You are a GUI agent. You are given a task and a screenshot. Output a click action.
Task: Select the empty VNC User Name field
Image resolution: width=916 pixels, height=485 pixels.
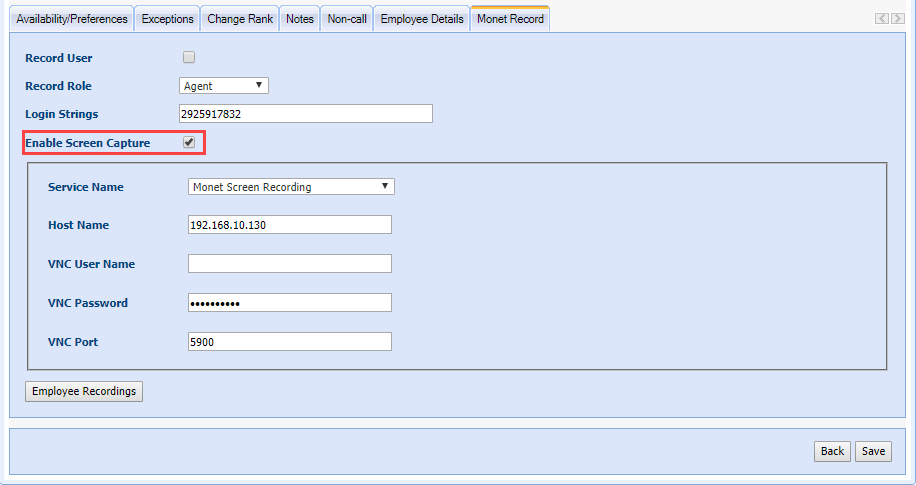[x=290, y=264]
